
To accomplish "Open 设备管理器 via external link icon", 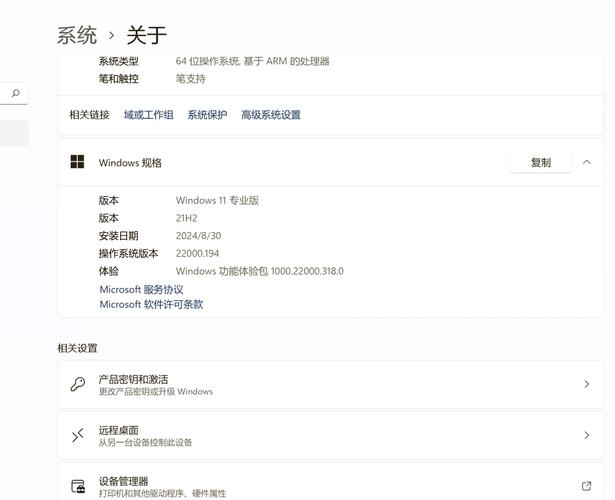I will pyautogui.click(x=586, y=486).
